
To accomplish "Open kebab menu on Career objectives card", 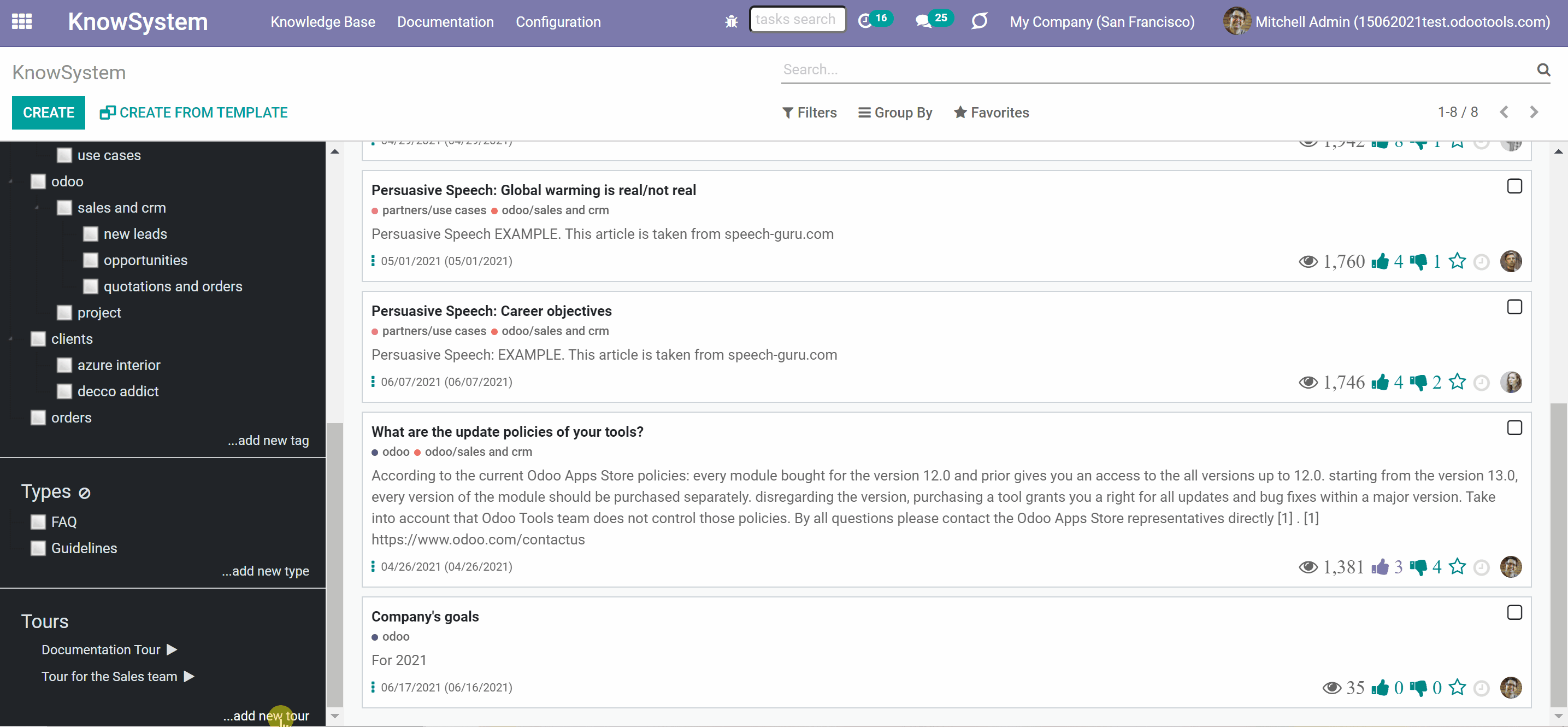I will click(373, 382).
